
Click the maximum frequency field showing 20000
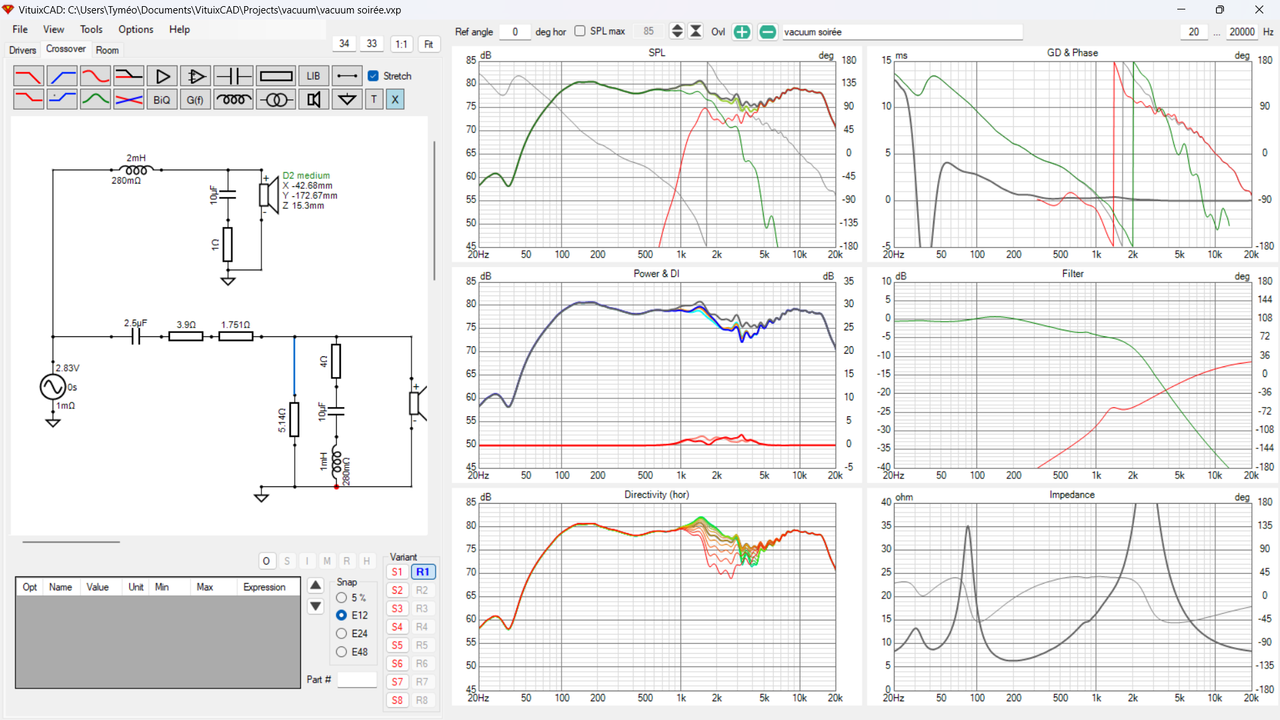1242,32
